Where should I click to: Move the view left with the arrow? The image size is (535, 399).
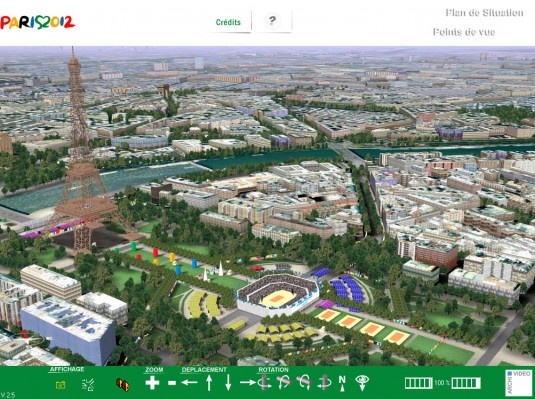189,383
